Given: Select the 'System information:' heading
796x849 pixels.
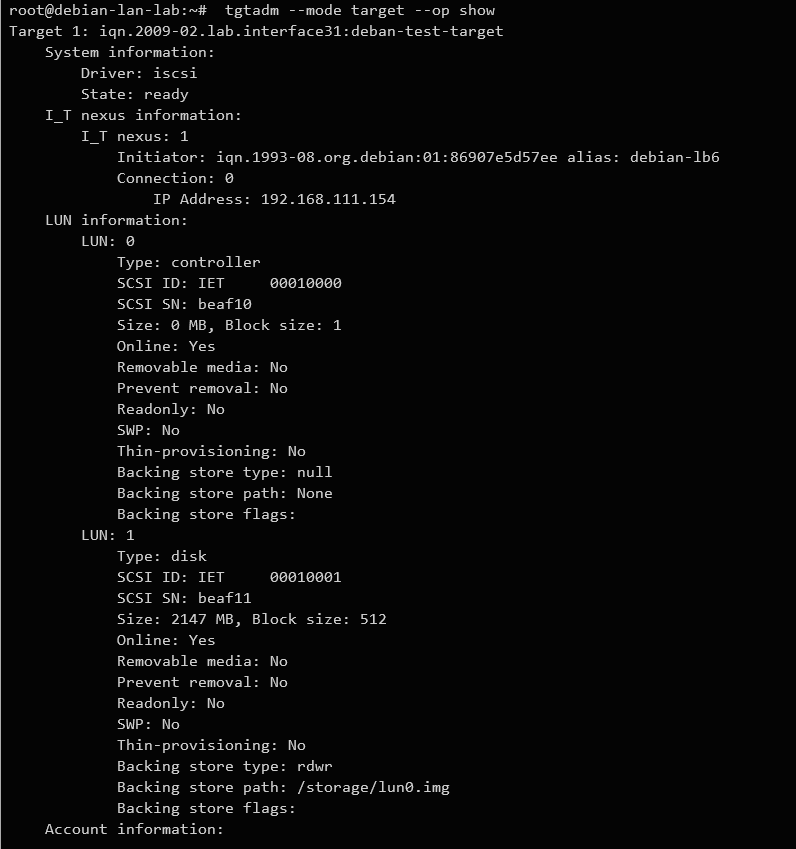Looking at the screenshot, I should click(129, 52).
